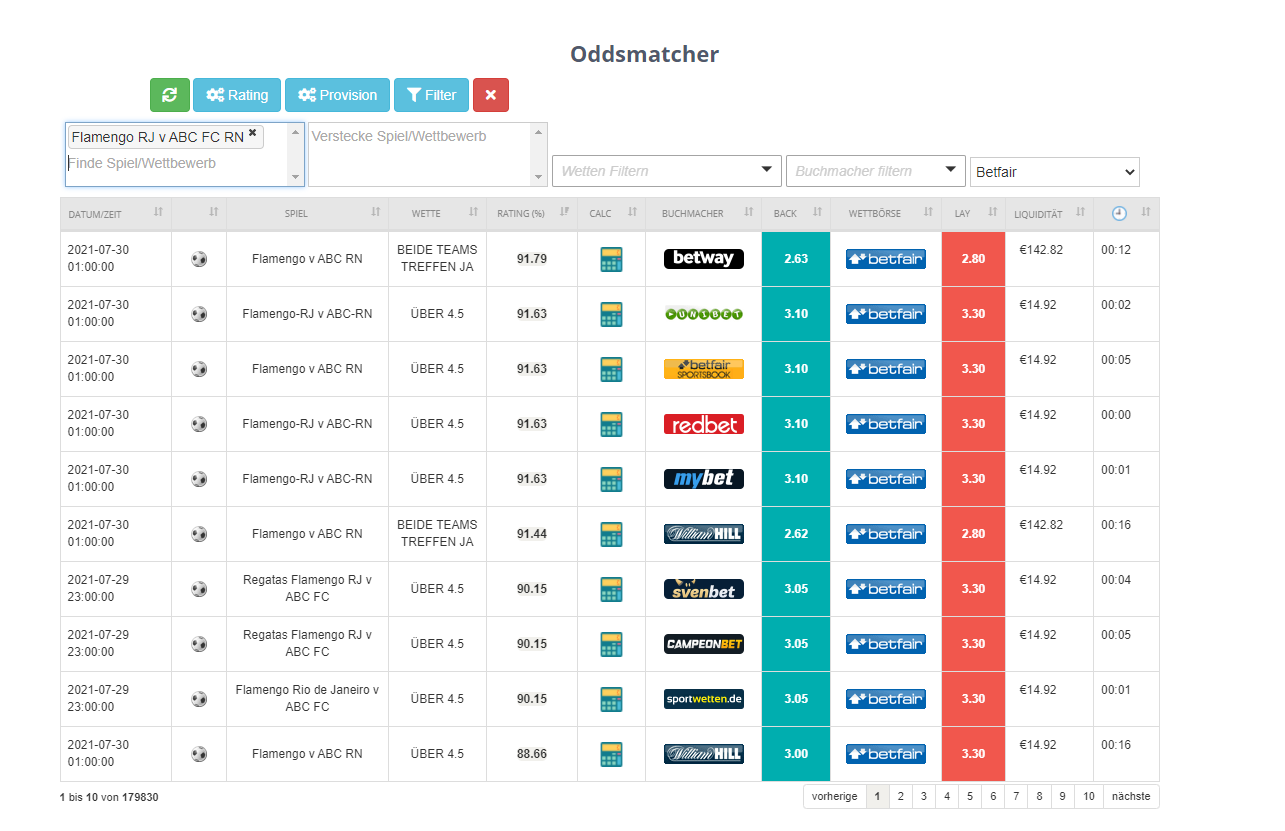Click the Betfair exchange logo in Betway row

tap(886, 259)
